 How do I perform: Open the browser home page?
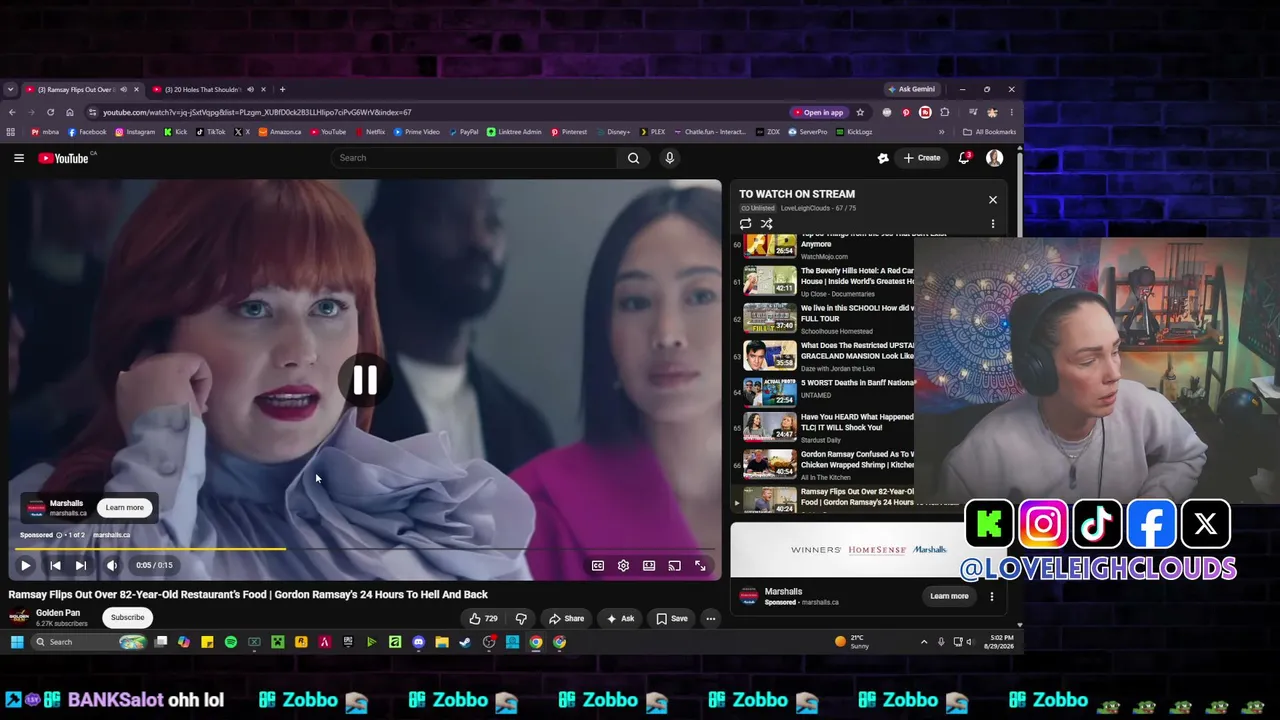pos(69,112)
